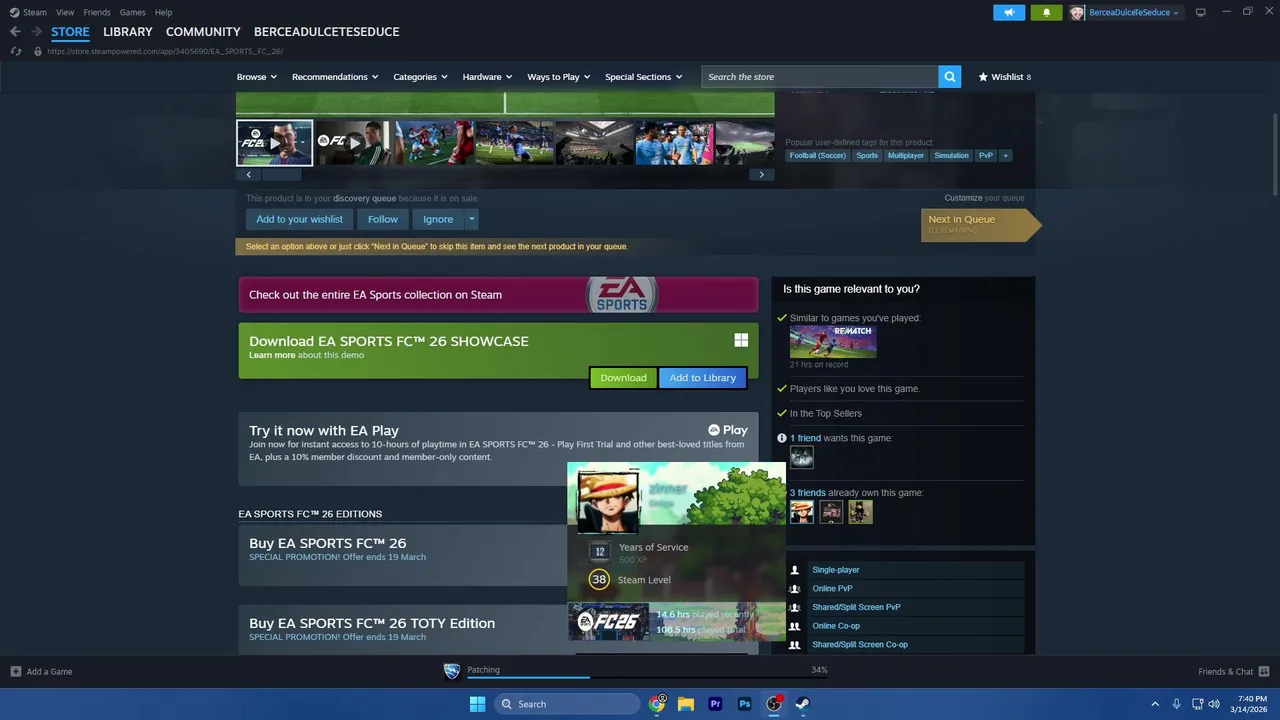Click the Steam announcements megaphone icon

click(1009, 12)
